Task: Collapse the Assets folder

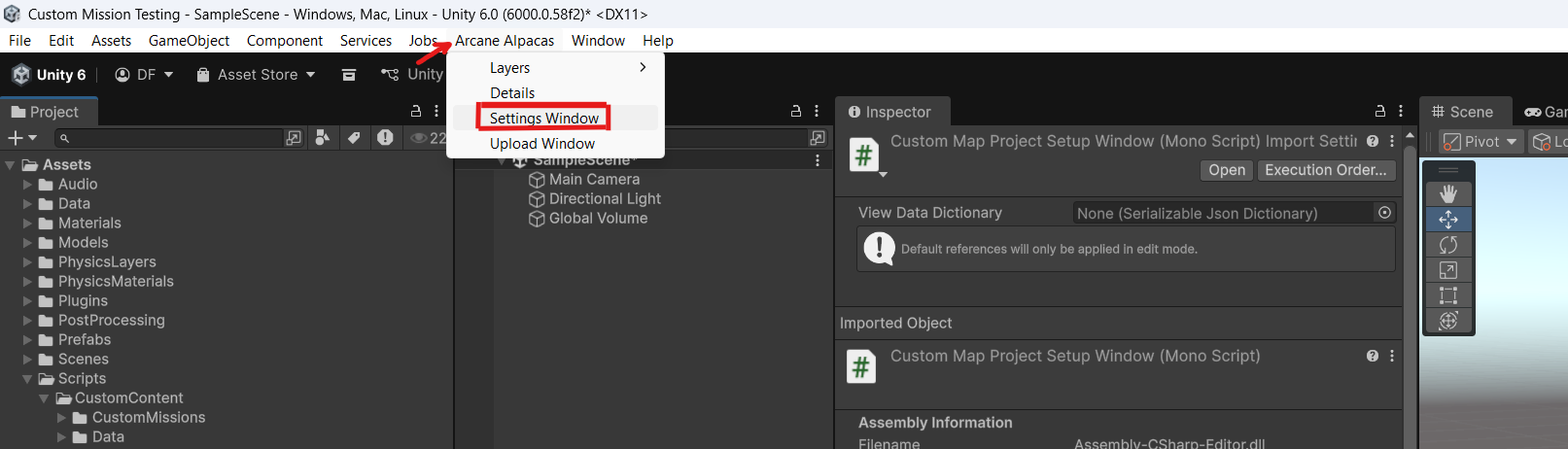Action: click(x=10, y=165)
